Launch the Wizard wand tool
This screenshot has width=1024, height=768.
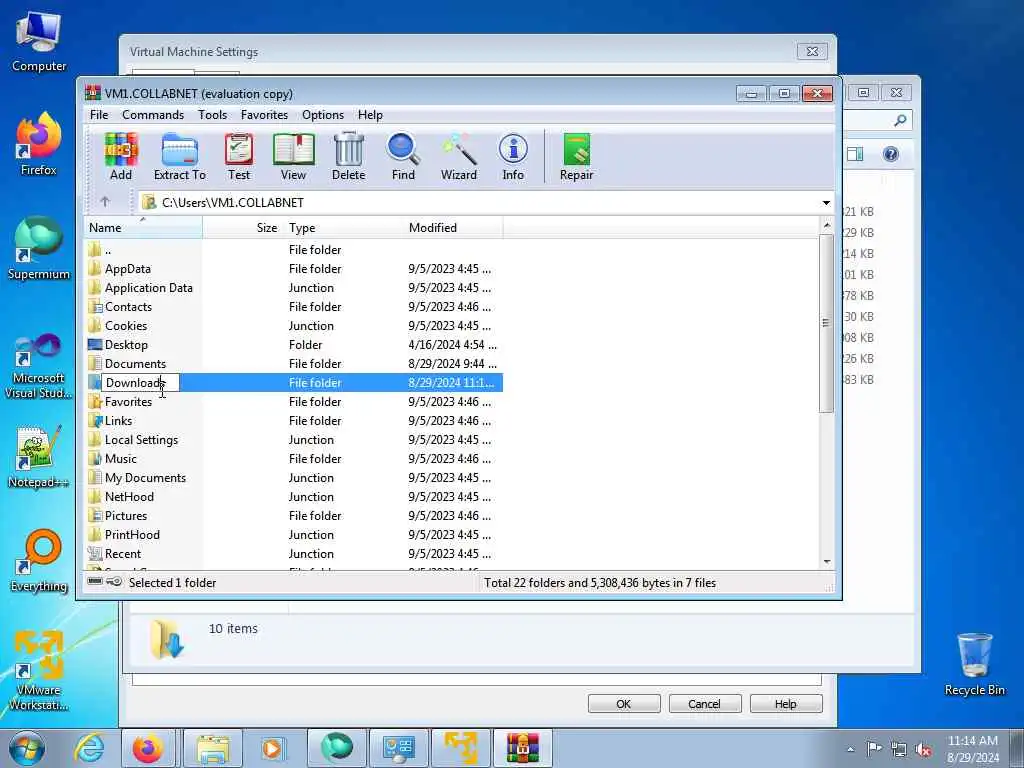tap(459, 157)
